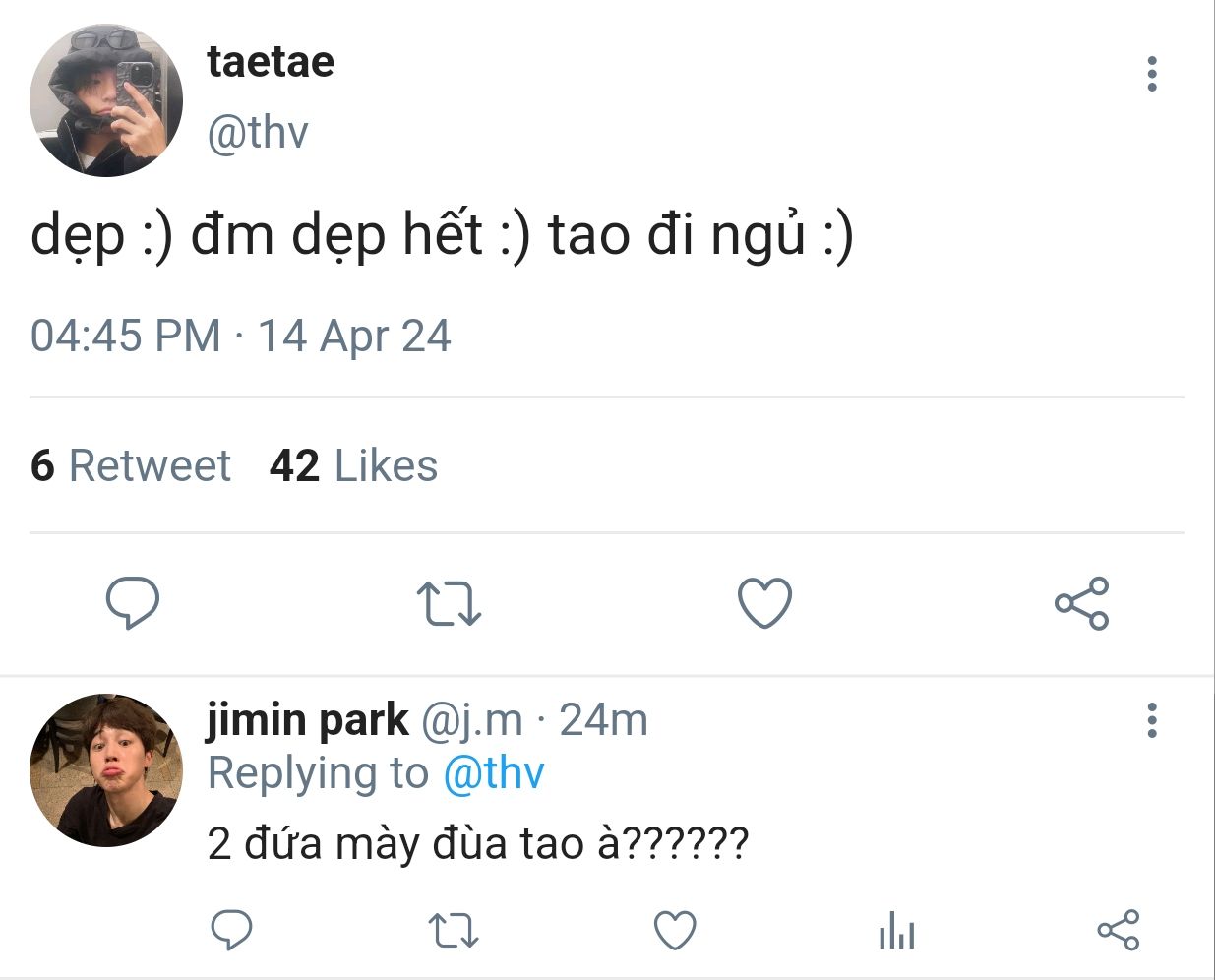View analytics for jimin park's reply
1215x980 pixels.
tap(896, 930)
